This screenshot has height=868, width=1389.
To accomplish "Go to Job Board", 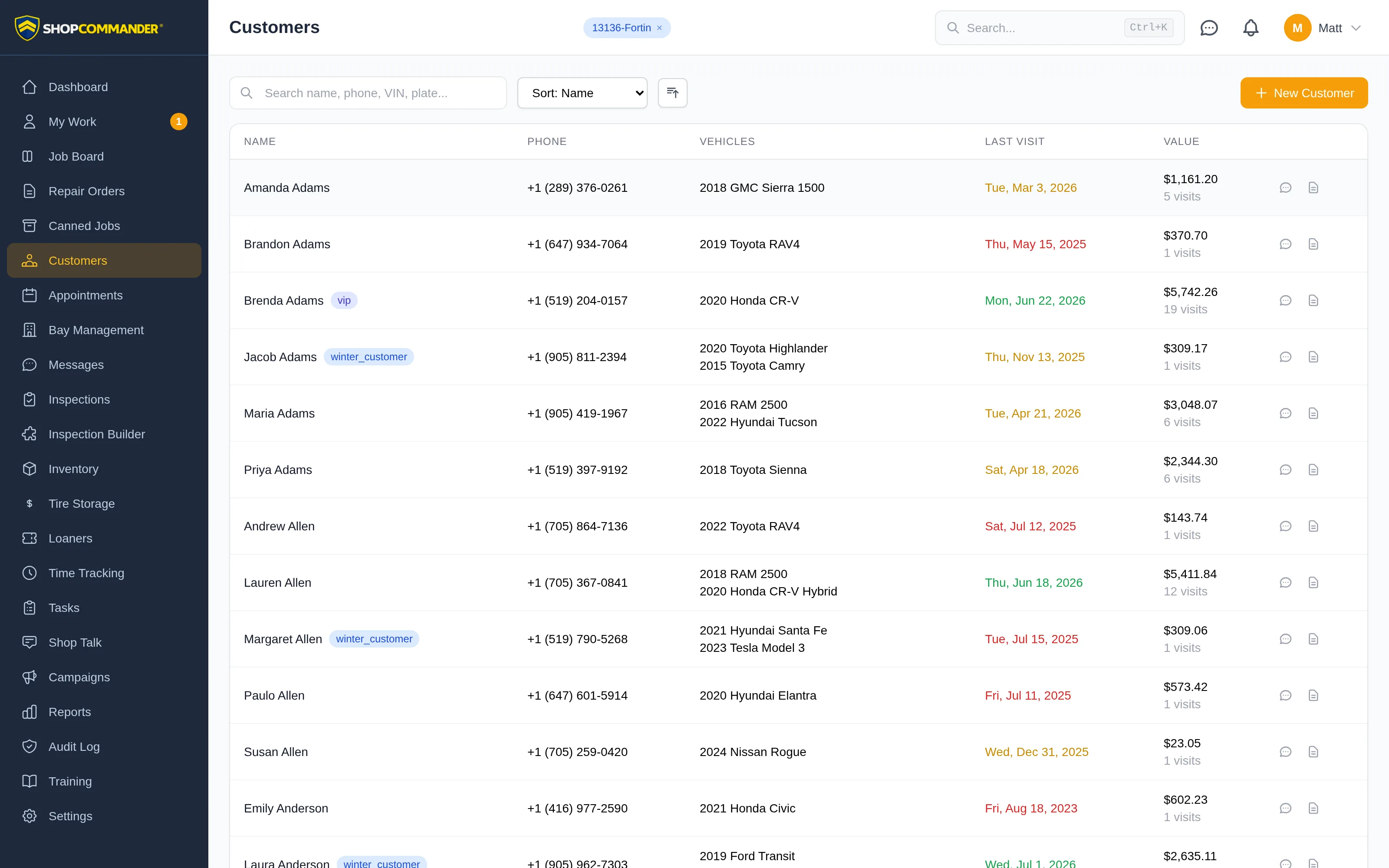I will pyautogui.click(x=104, y=156).
